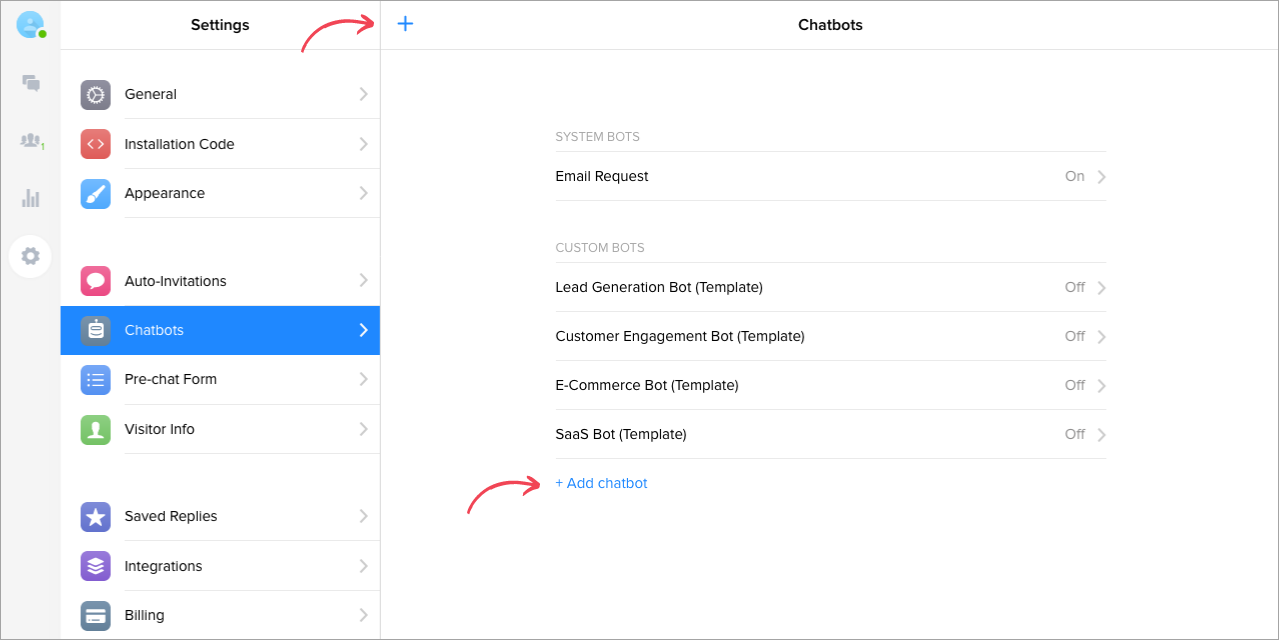This screenshot has width=1279, height=640.
Task: Click the settings gear in left rail
Action: click(x=31, y=256)
